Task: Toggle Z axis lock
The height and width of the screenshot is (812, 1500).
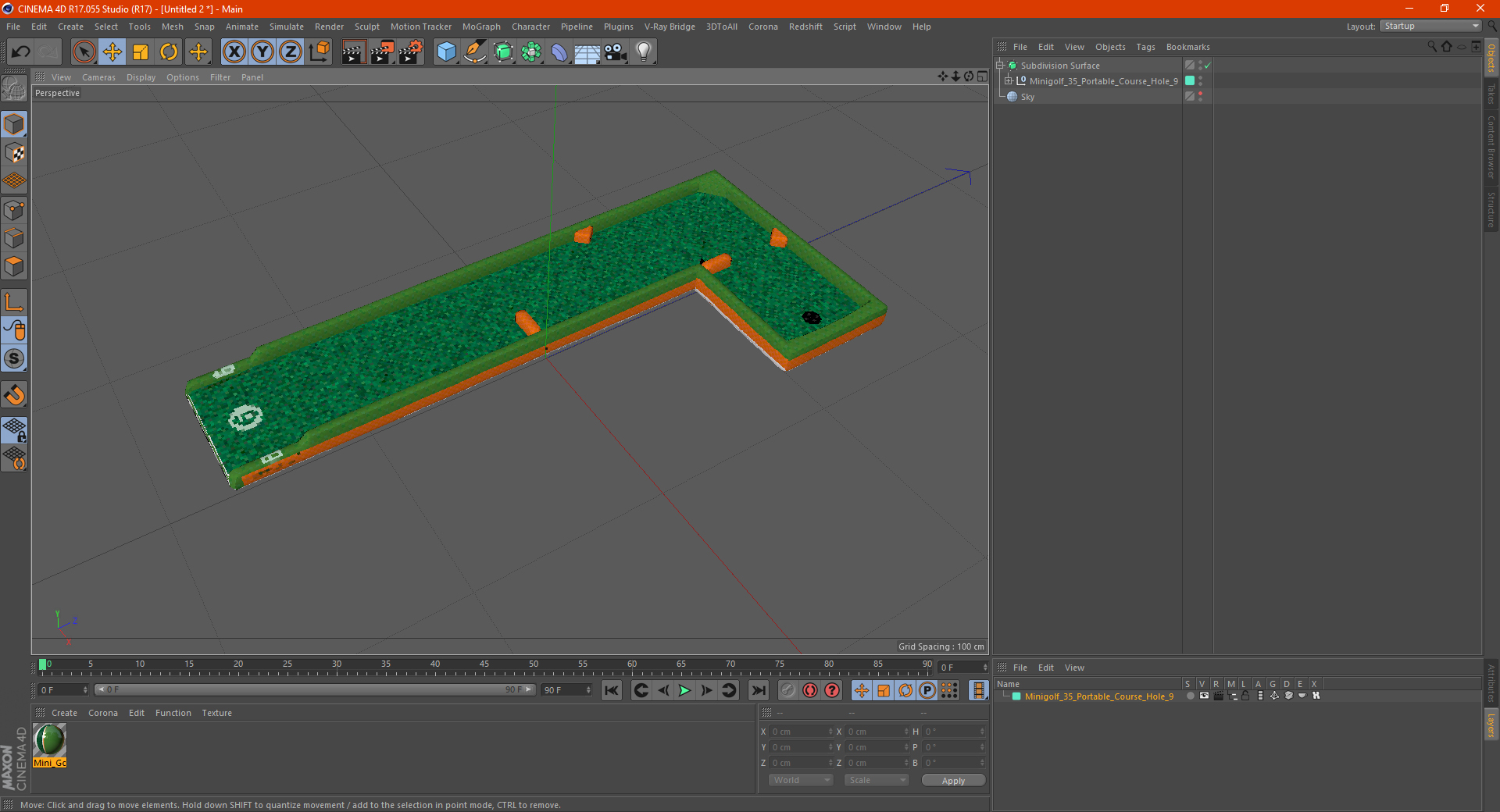Action: 291,52
